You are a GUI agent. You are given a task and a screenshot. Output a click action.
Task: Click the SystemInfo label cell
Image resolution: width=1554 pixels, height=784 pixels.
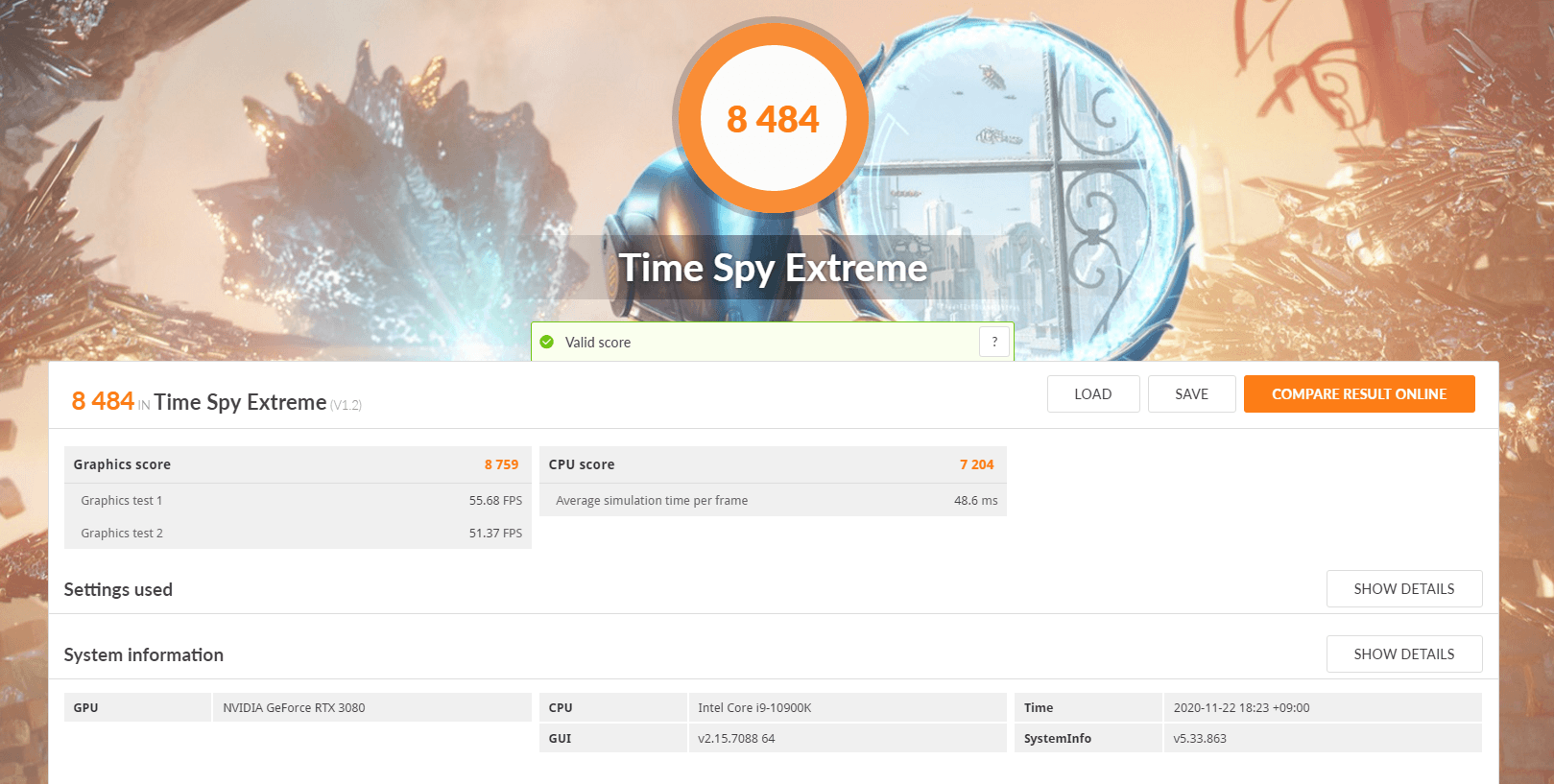(x=1088, y=739)
